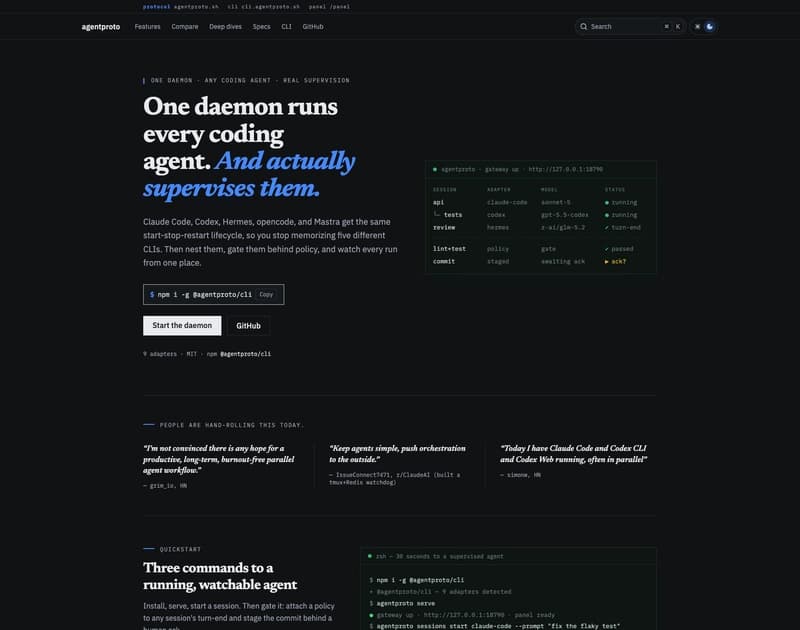Click the panel /panel top link
The image size is (800, 630).
click(329, 7)
